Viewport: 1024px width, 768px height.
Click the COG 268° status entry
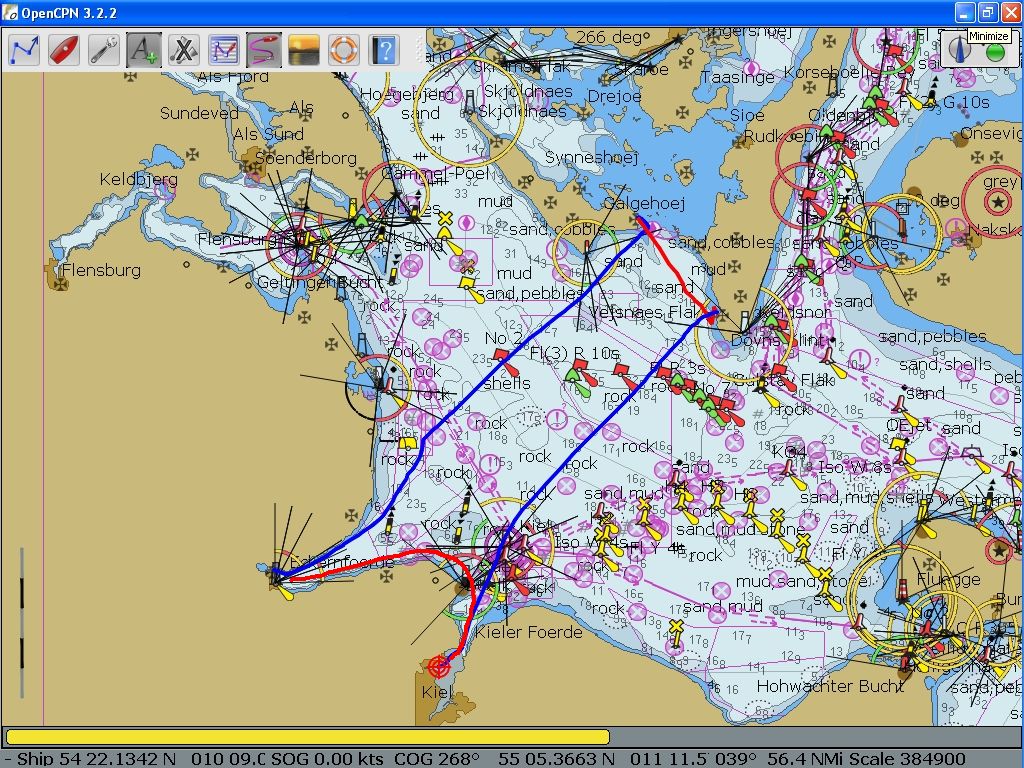[x=438, y=759]
